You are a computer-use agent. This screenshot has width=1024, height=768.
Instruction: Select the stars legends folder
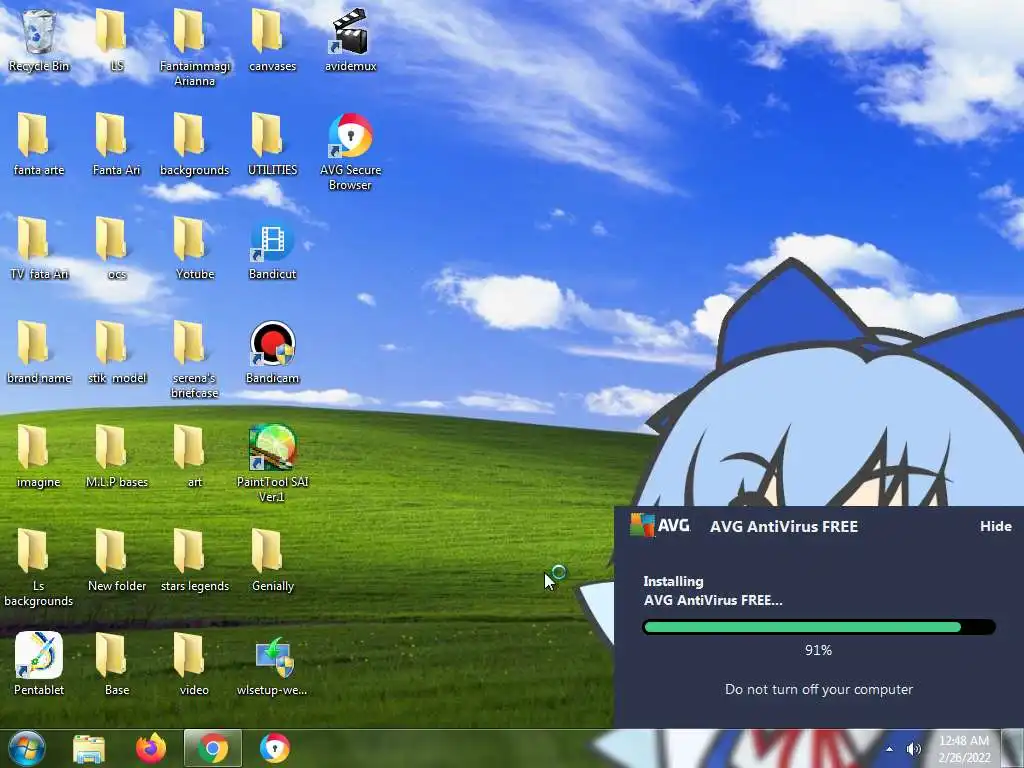(195, 560)
